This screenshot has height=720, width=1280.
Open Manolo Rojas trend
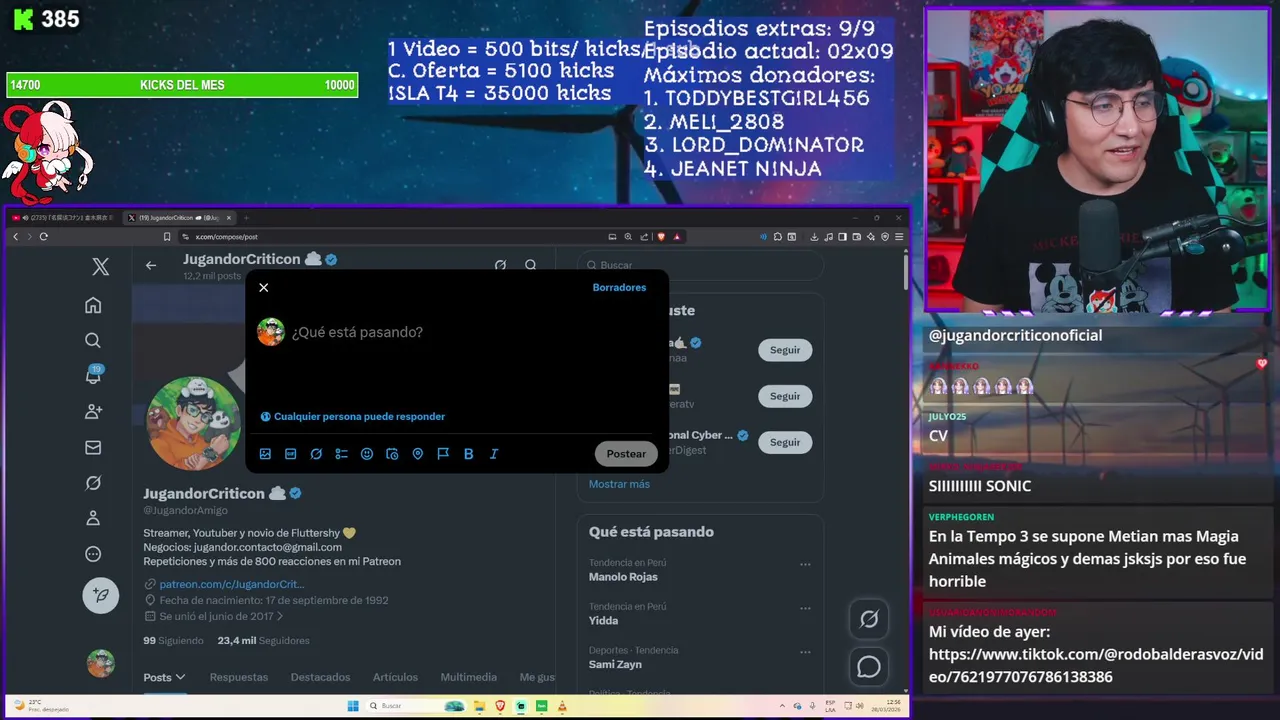pos(623,577)
